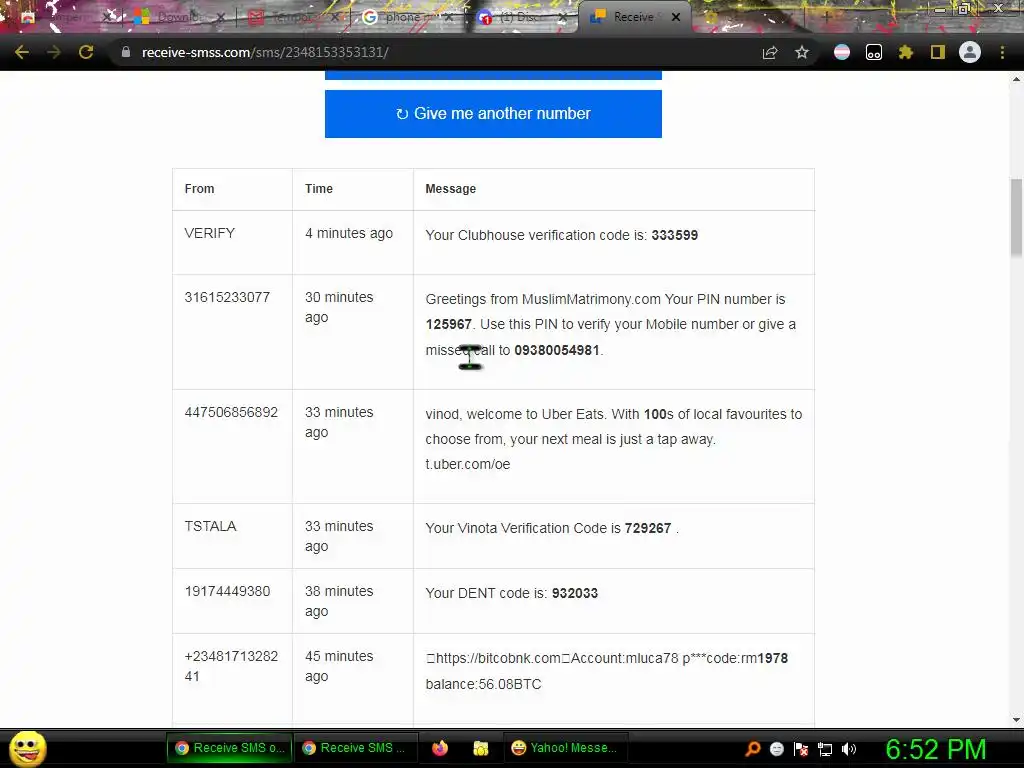
Task: Click the orange search tray icon
Action: (x=753, y=748)
